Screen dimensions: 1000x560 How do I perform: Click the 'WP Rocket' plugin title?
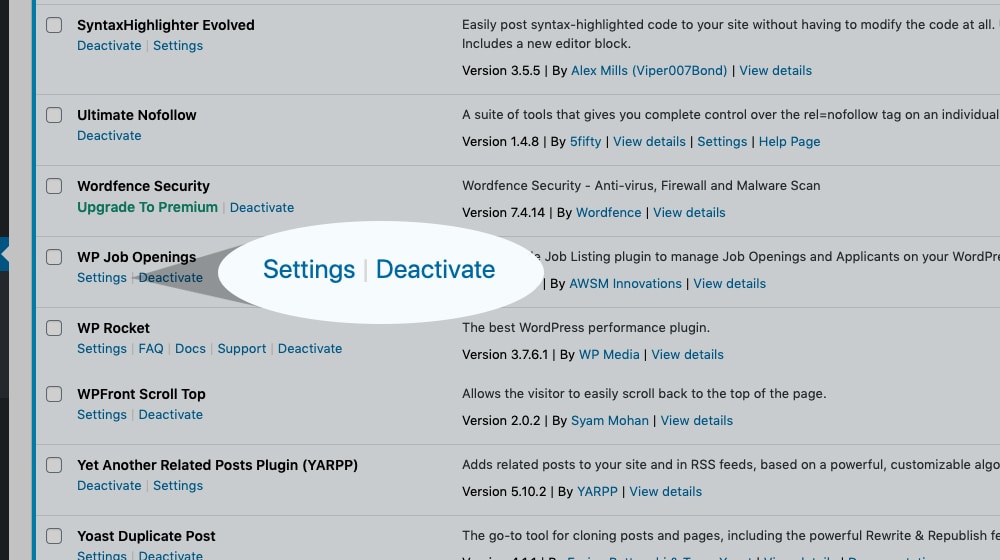[x=114, y=328]
